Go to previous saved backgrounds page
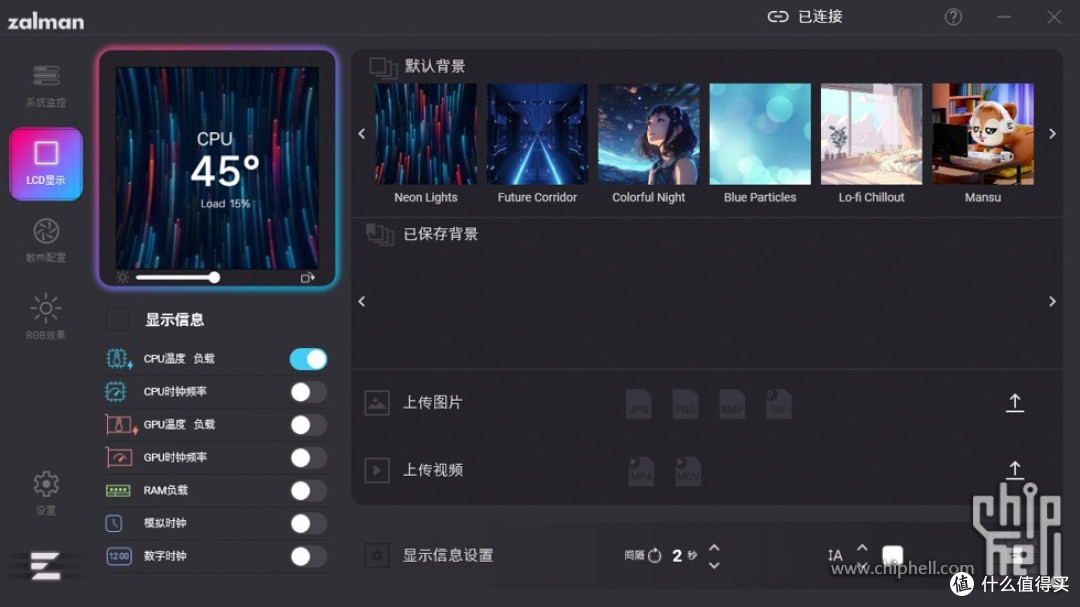Image resolution: width=1080 pixels, height=607 pixels. [362, 302]
